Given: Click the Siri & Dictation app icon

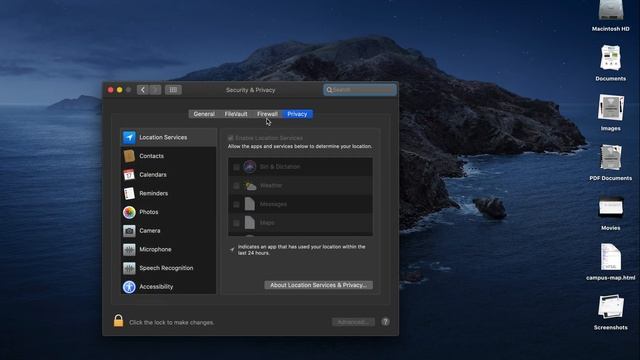Looking at the screenshot, I should coord(250,167).
